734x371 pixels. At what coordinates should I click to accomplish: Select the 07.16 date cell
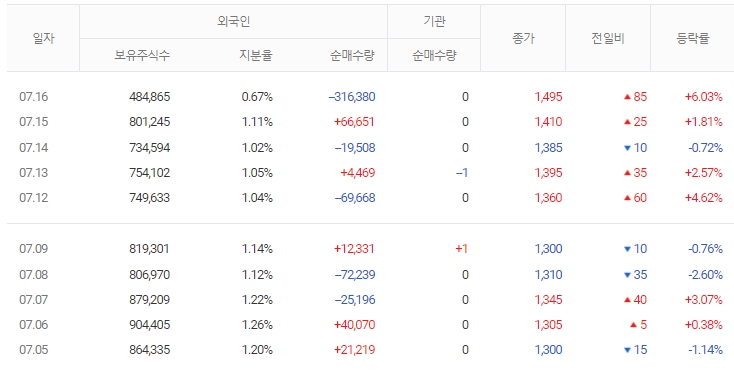[34, 97]
